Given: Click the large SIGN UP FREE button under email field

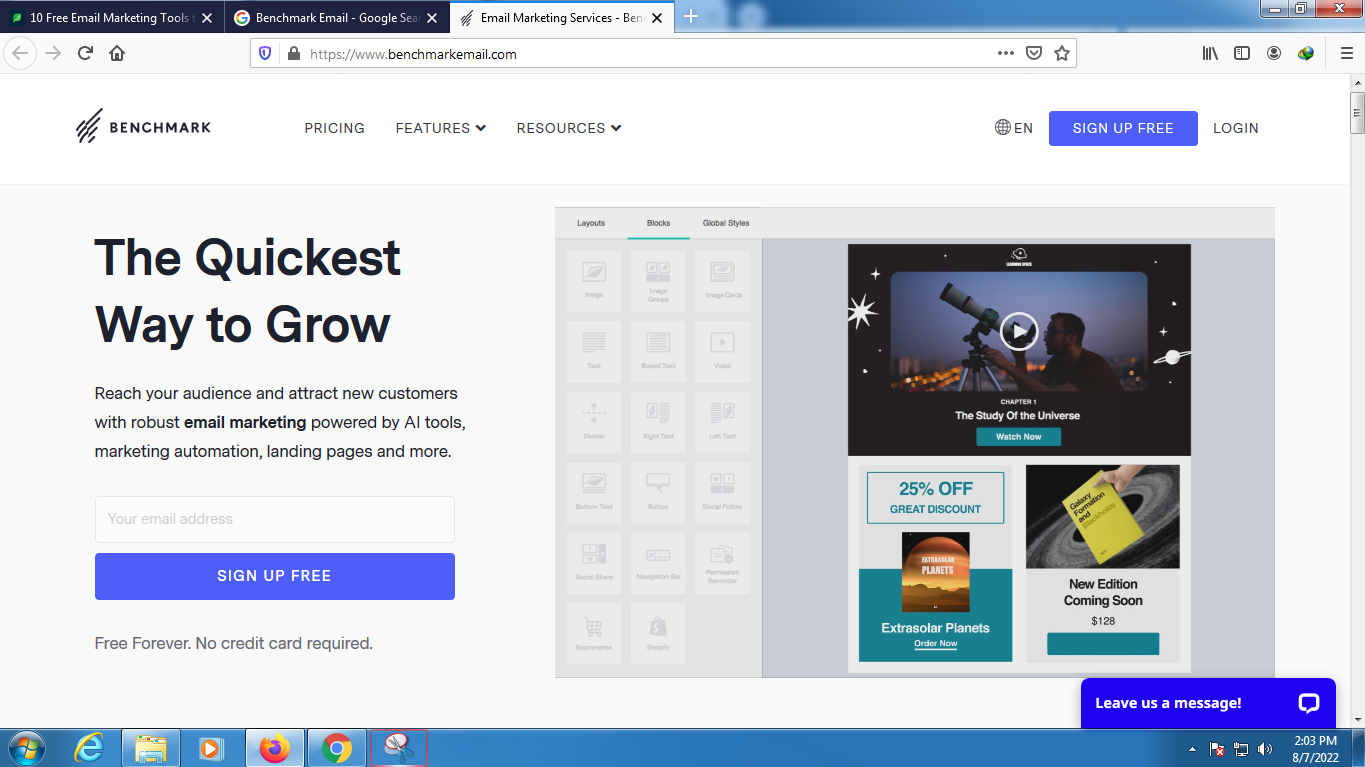Looking at the screenshot, I should coord(275,576).
